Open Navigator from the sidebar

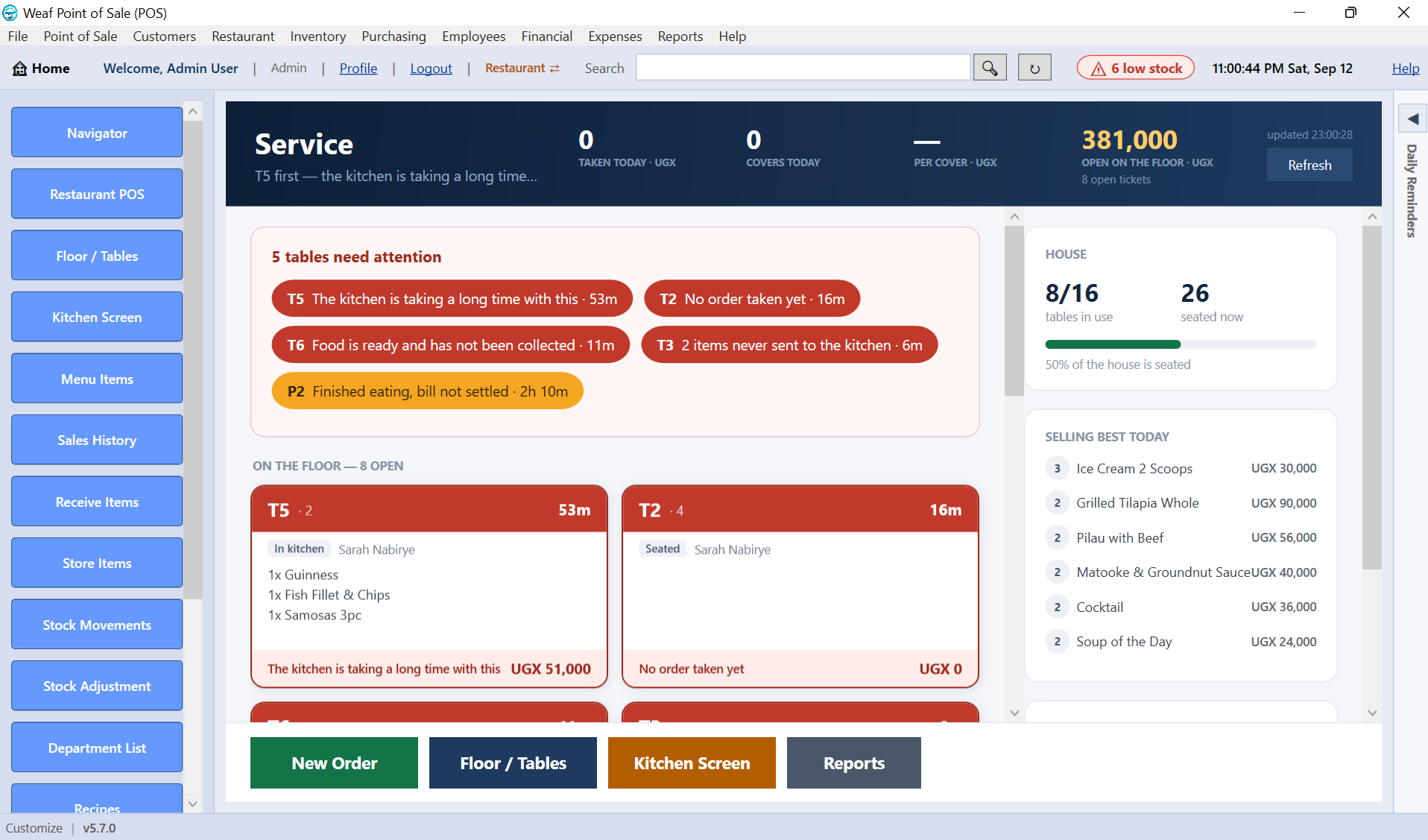click(x=97, y=133)
